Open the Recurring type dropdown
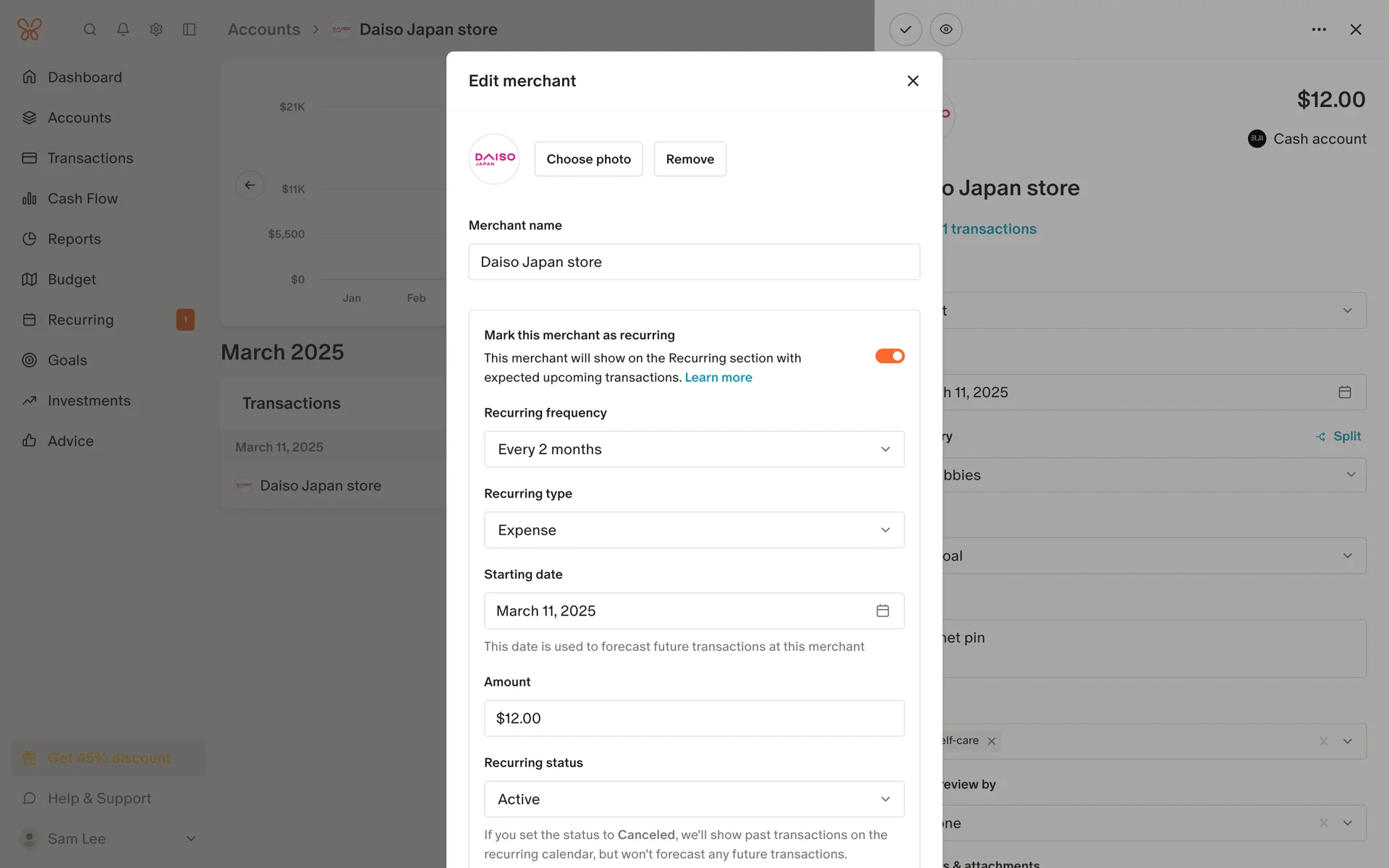This screenshot has width=1389, height=868. pos(694,530)
